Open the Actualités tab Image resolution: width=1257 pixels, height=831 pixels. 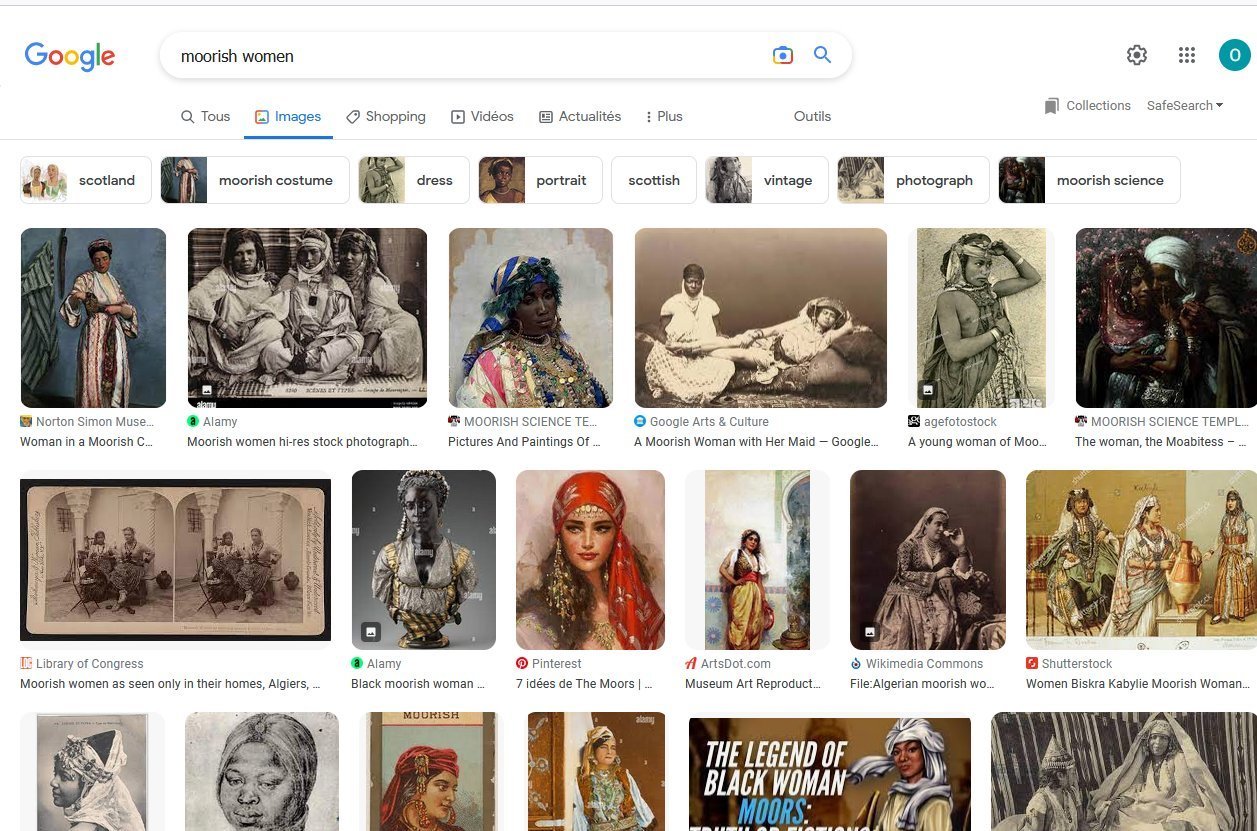coord(580,117)
